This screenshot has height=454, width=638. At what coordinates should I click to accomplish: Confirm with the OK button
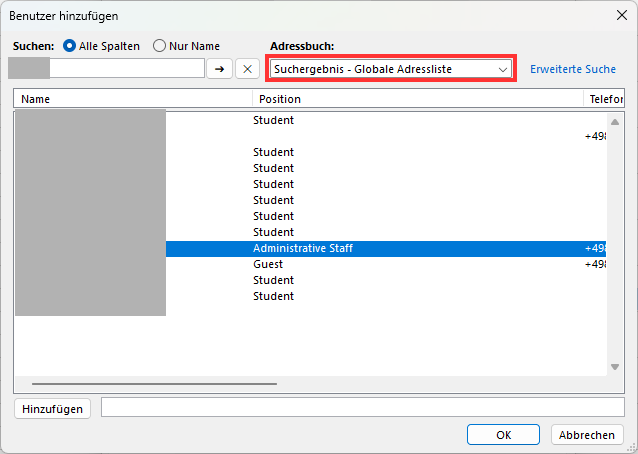point(503,435)
